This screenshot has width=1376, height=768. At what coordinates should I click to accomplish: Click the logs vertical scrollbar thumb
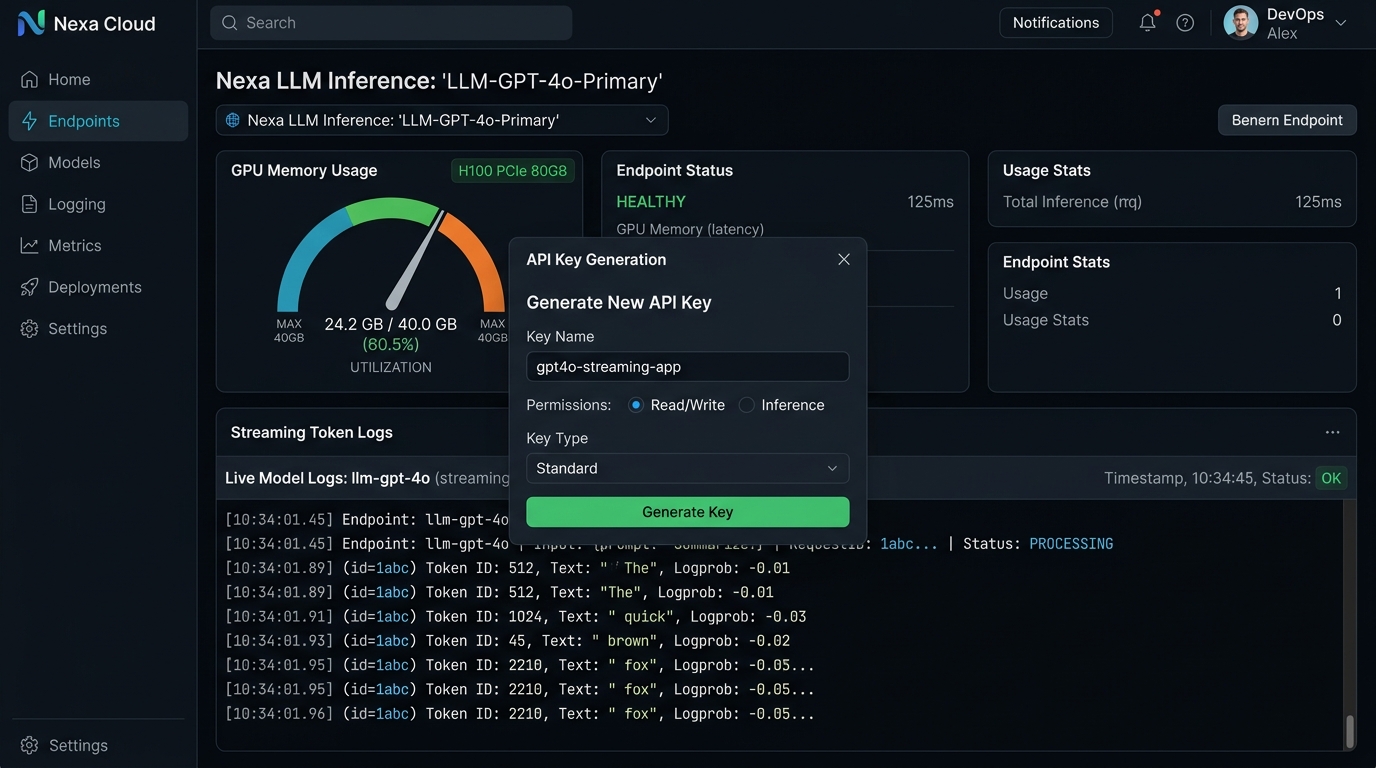click(1349, 731)
